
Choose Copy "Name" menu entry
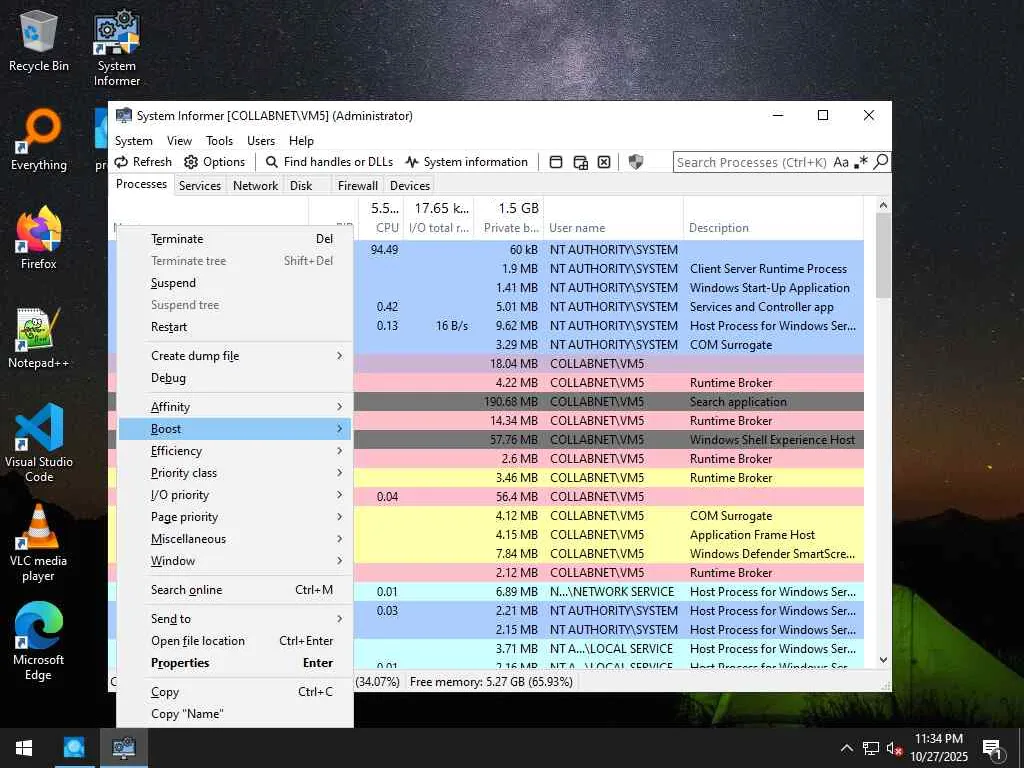point(235,714)
